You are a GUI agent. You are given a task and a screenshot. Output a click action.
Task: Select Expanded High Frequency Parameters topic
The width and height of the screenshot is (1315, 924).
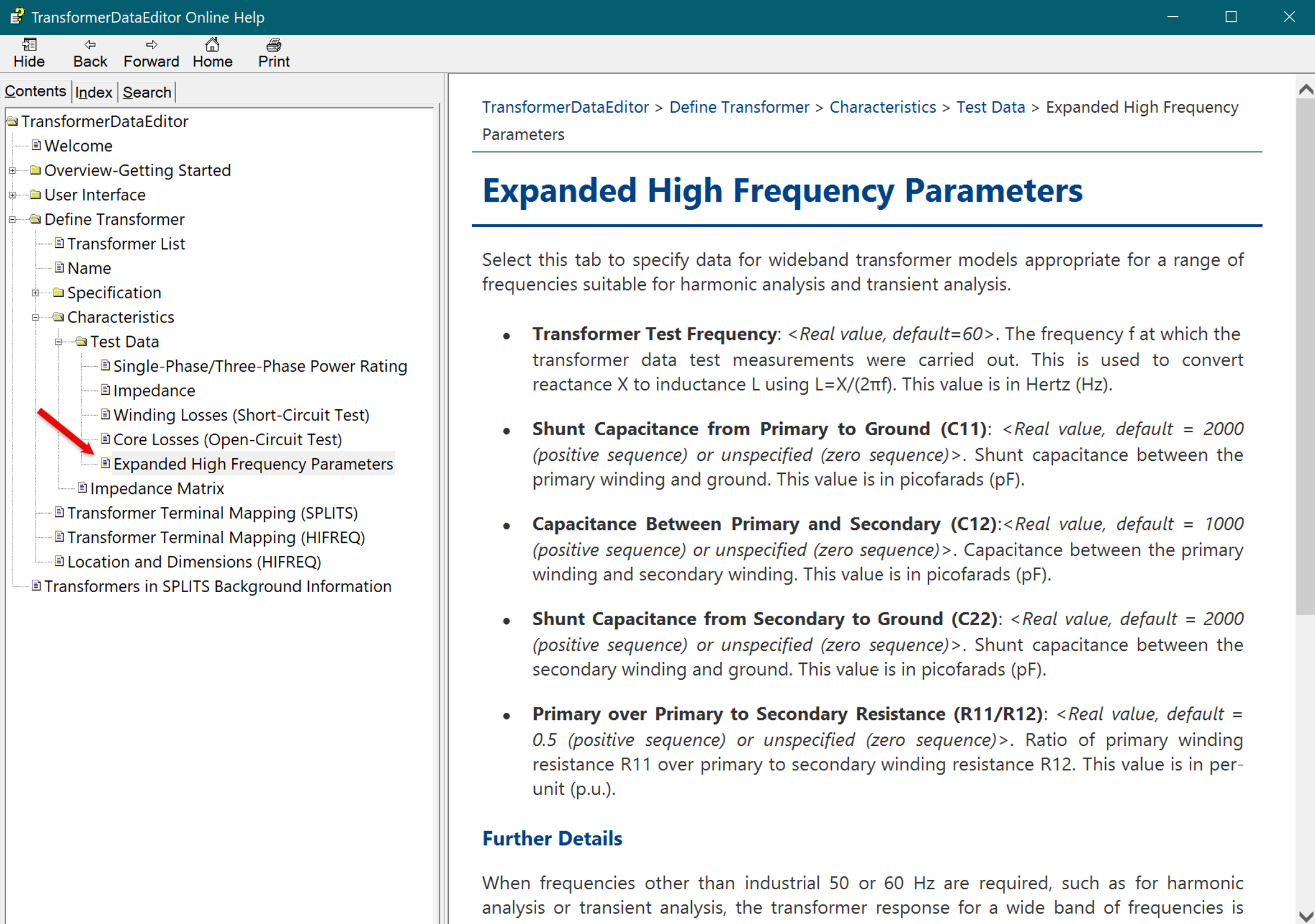point(253,464)
